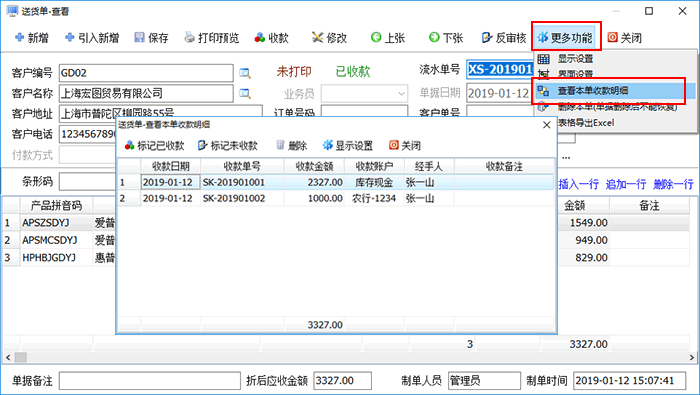This screenshot has width=700, height=395.
Task: Click amount 2327.00 cell
Action: [x=314, y=182]
